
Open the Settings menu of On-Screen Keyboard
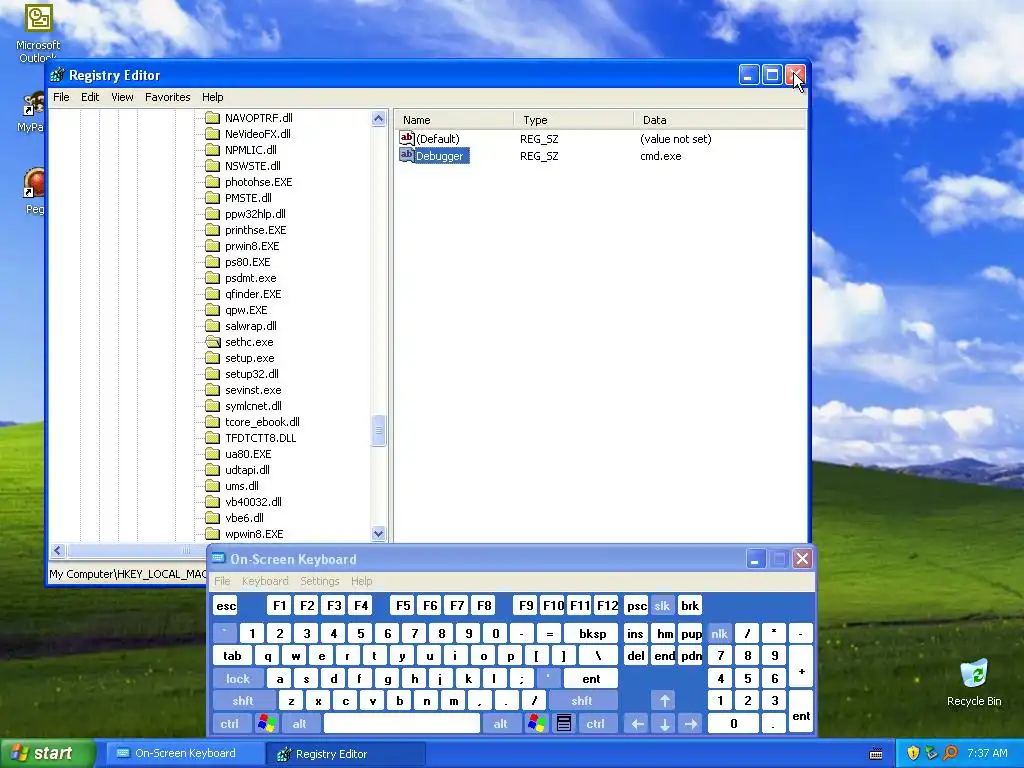(319, 581)
